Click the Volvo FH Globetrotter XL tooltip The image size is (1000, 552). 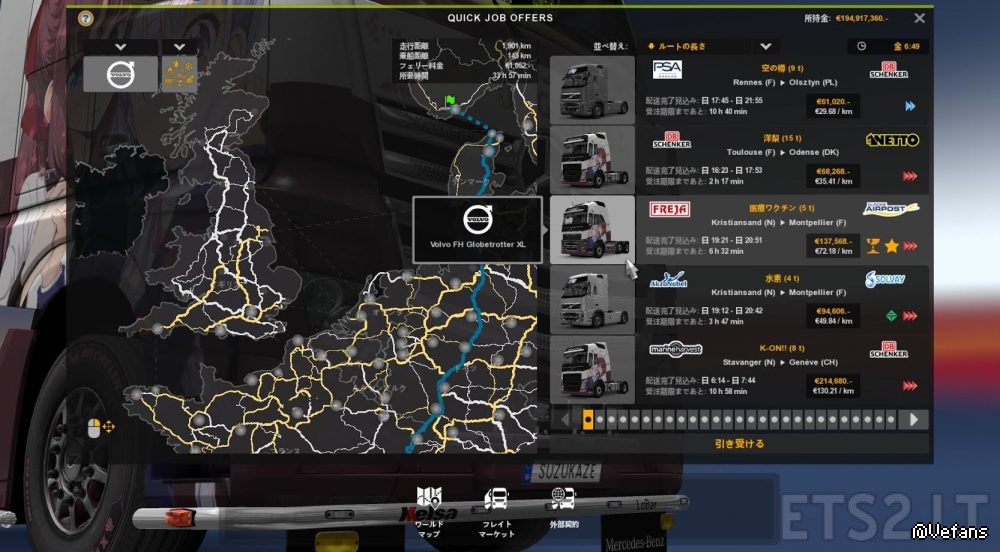(478, 229)
